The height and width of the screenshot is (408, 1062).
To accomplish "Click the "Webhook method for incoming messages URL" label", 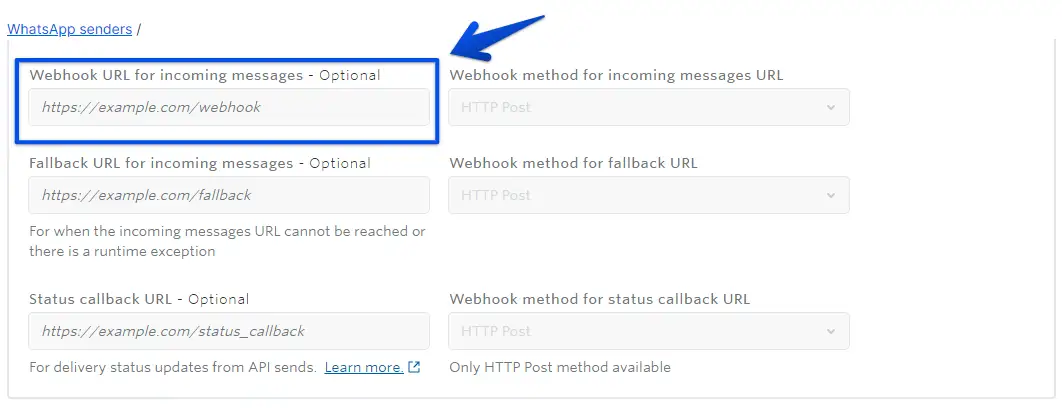I will tap(616, 75).
